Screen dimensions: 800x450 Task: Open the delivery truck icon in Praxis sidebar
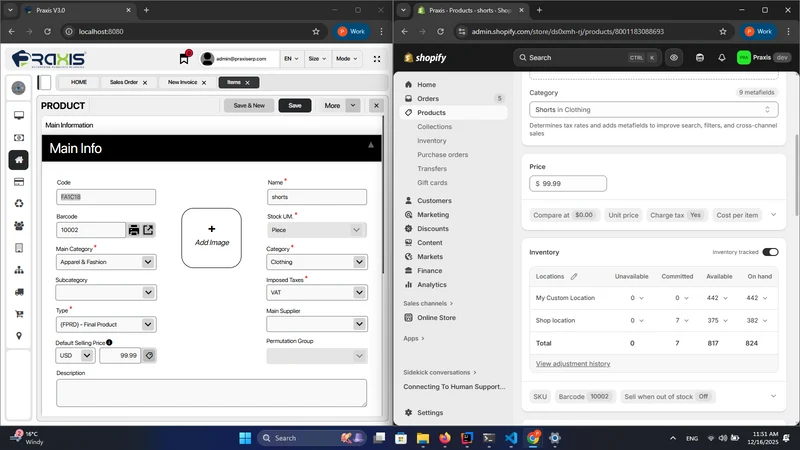click(x=19, y=292)
